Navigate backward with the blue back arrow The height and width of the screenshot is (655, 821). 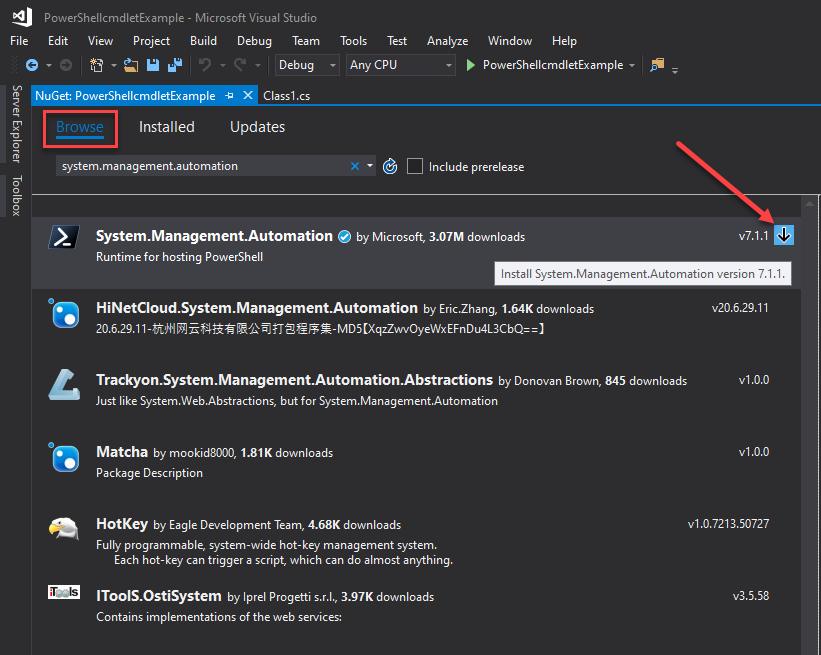coord(32,65)
